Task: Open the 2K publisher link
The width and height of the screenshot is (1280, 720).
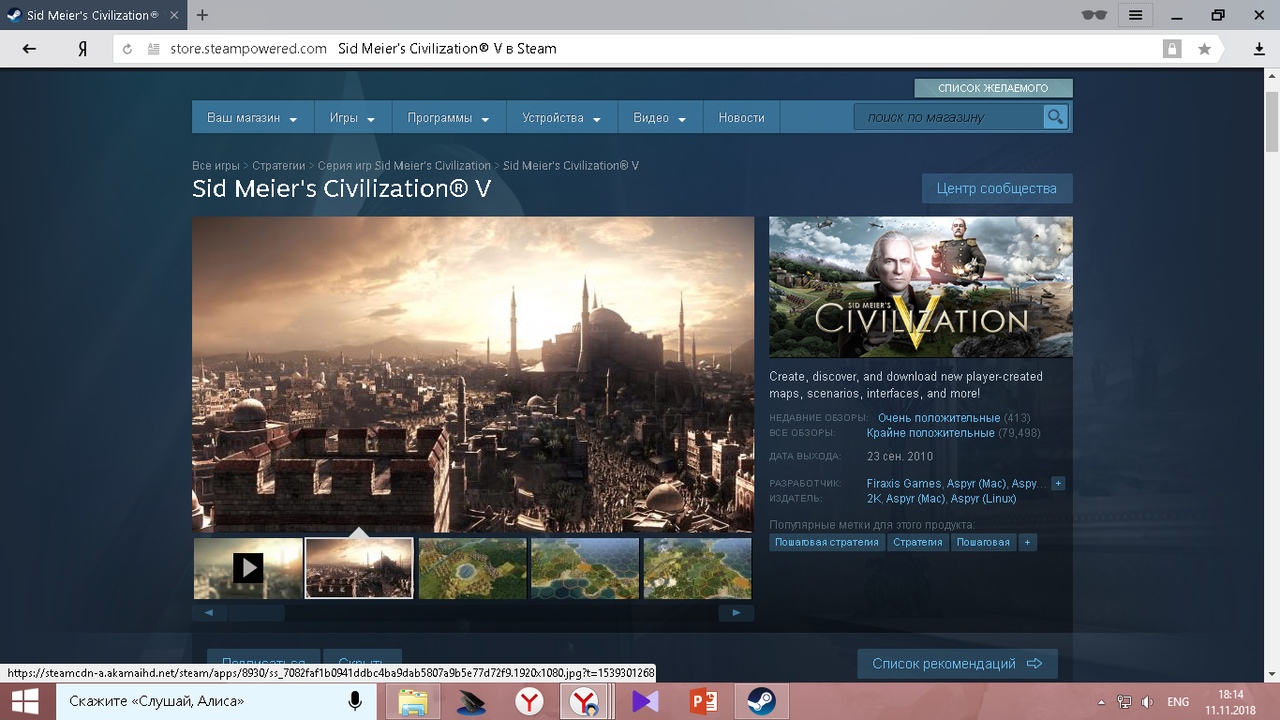Action: 873,499
